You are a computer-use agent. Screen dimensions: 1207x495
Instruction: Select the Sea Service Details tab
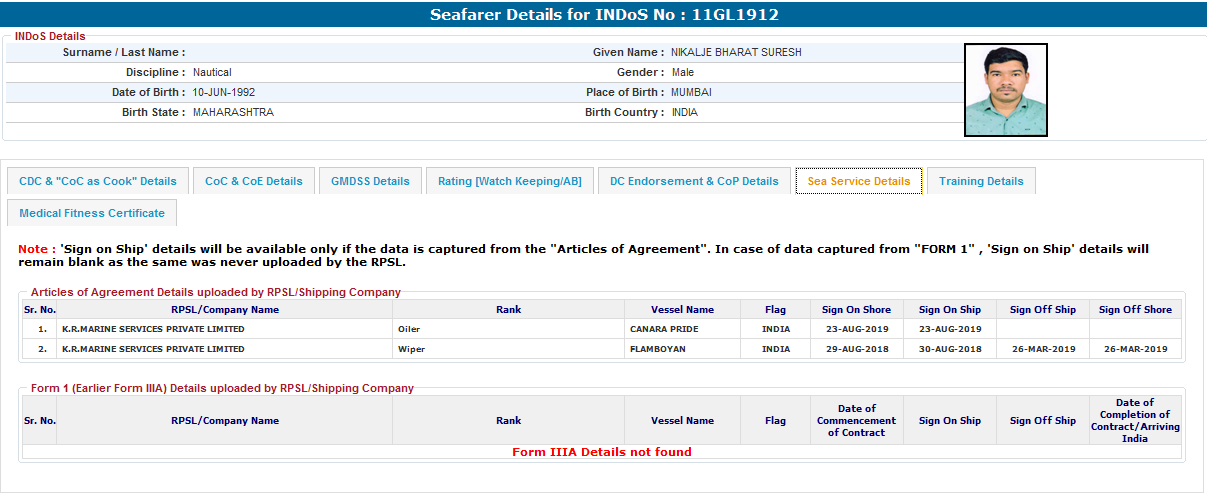859,181
